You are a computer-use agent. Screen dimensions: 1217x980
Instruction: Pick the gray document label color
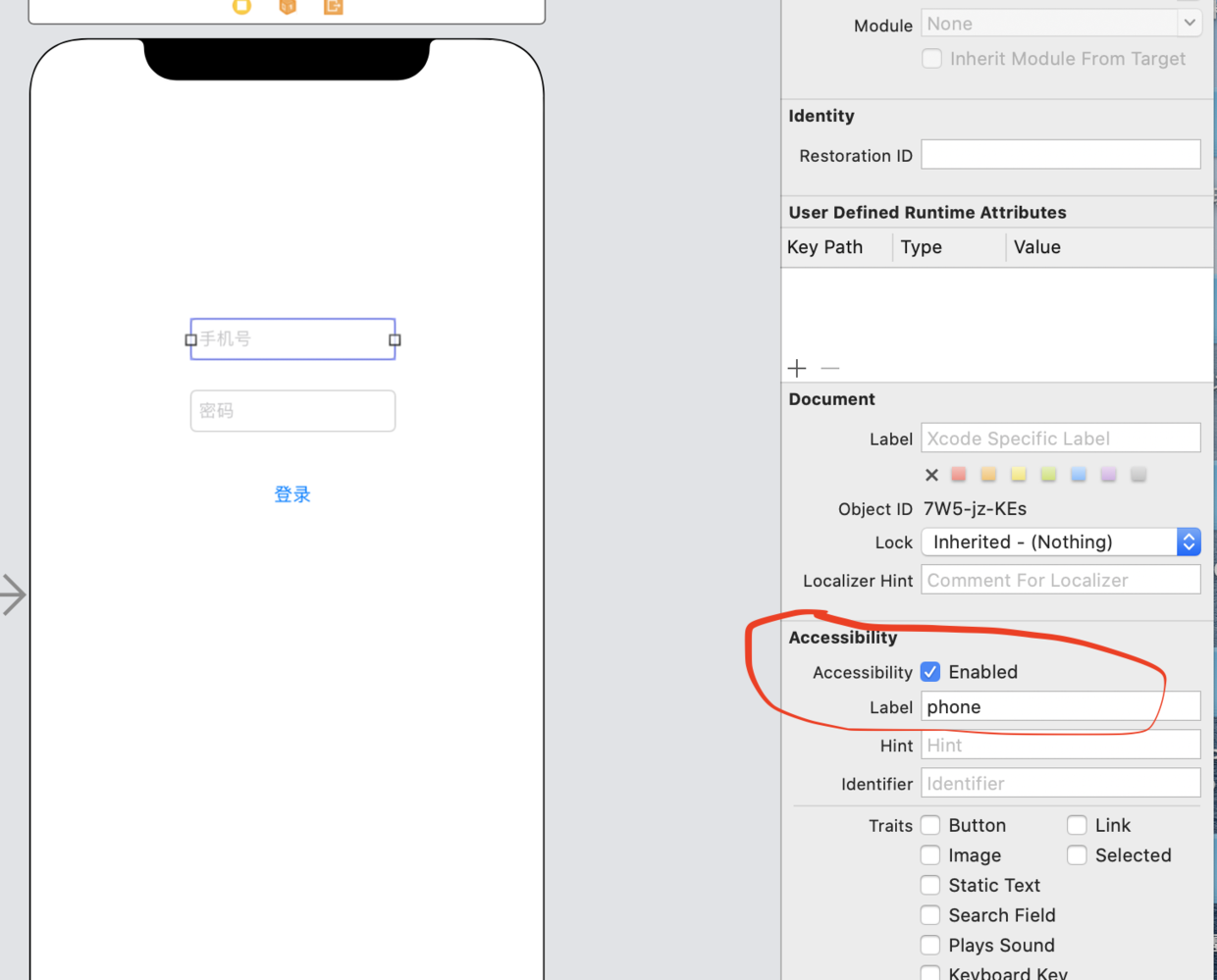click(1138, 475)
